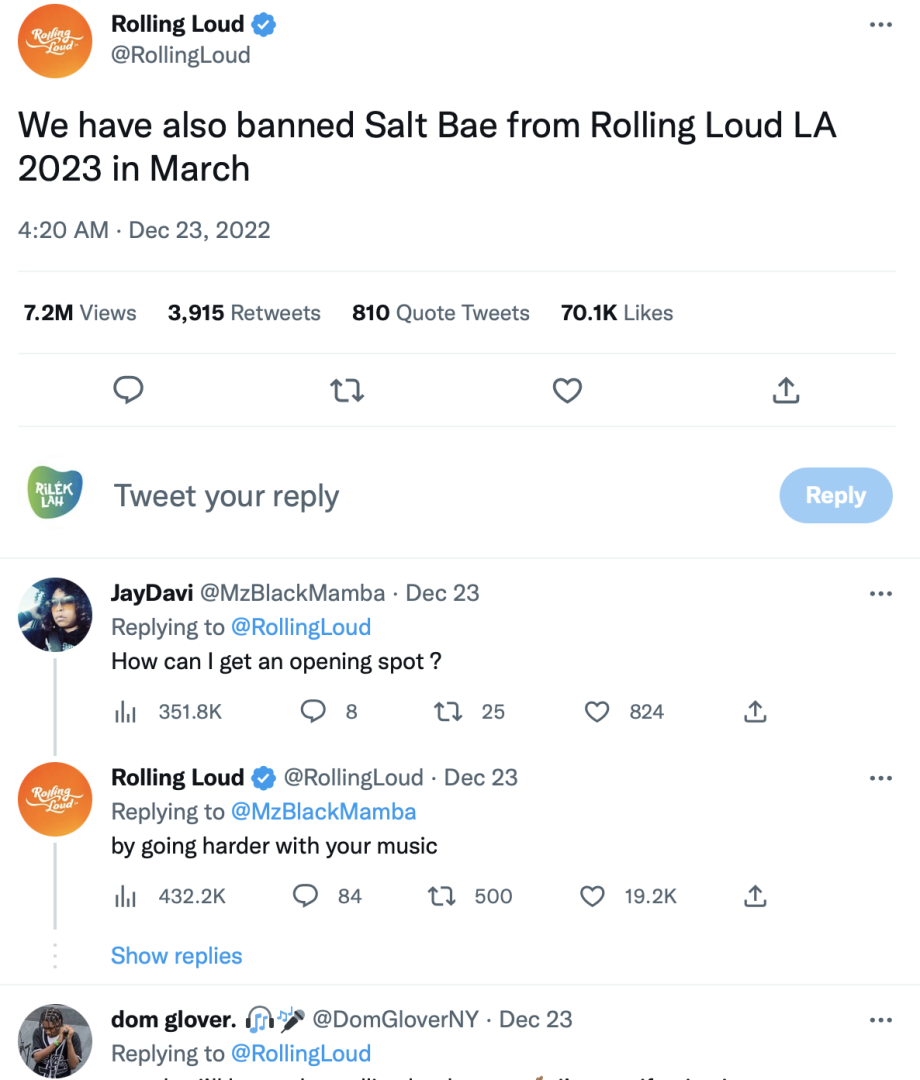Like the reply with 19.2K likes
The width and height of the screenshot is (920, 1080).
click(593, 897)
